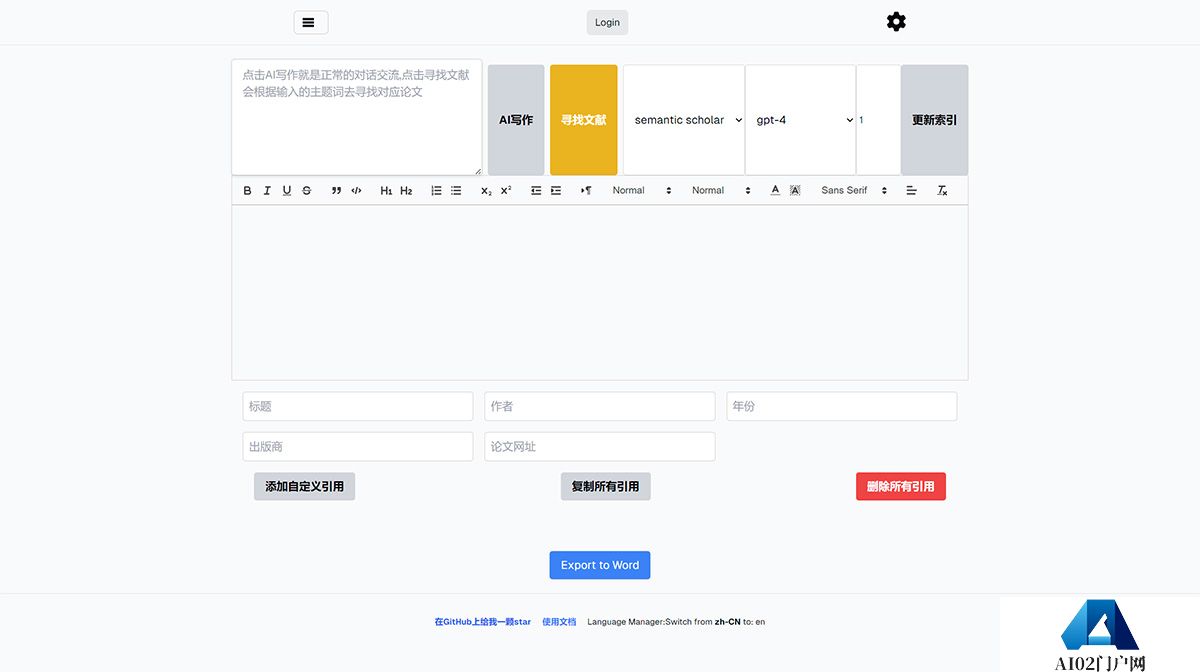Open the hamburger menu at top
The width and height of the screenshot is (1200, 672).
tap(311, 22)
